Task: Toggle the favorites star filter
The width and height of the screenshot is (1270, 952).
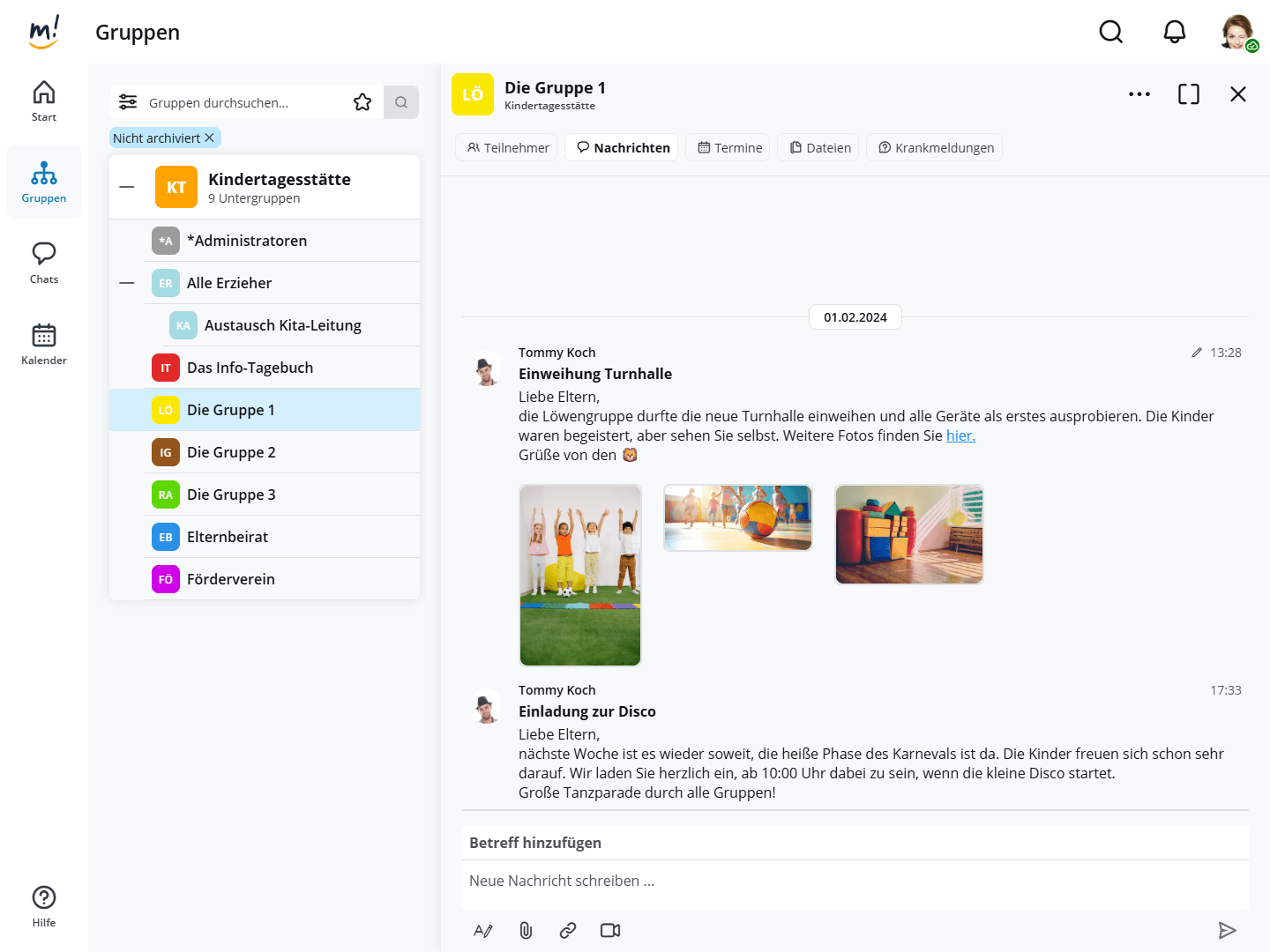Action: [362, 102]
